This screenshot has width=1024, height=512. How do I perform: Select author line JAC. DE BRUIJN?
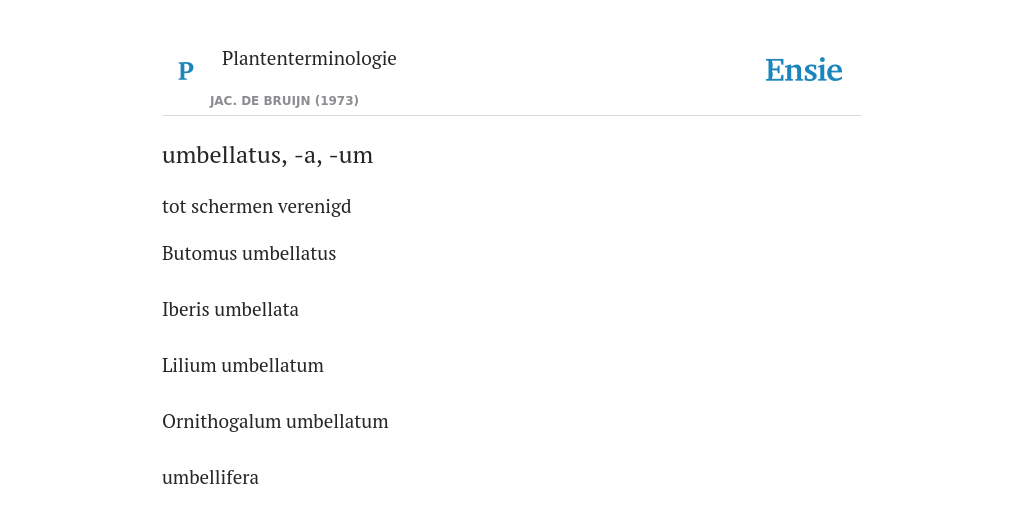click(284, 101)
